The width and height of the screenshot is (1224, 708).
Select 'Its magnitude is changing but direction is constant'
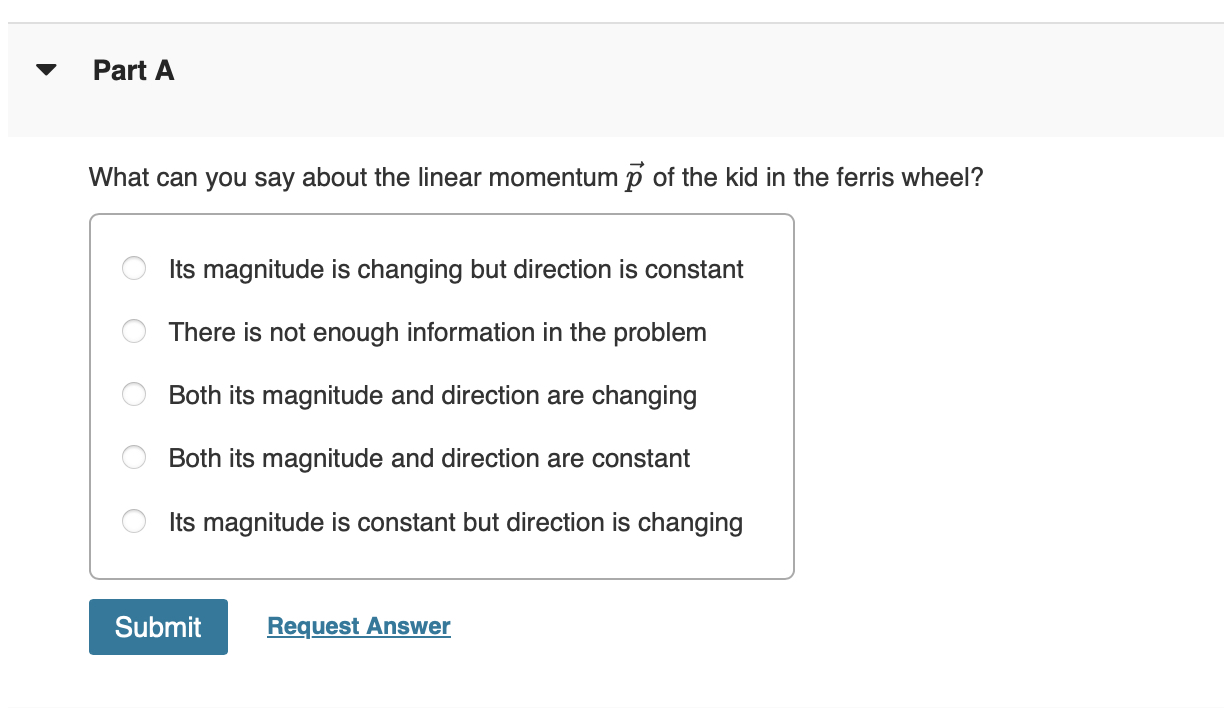133,268
